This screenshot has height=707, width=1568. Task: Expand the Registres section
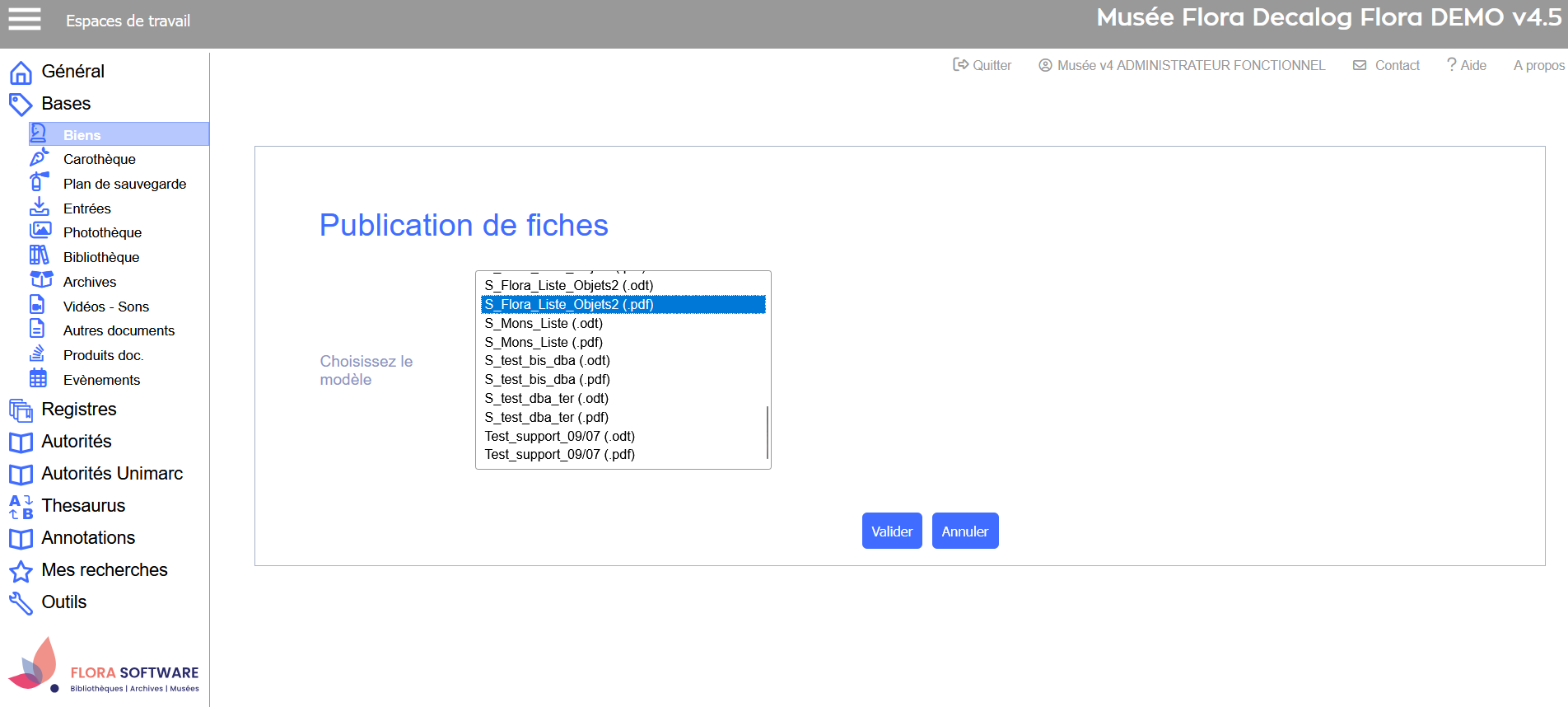(x=79, y=410)
